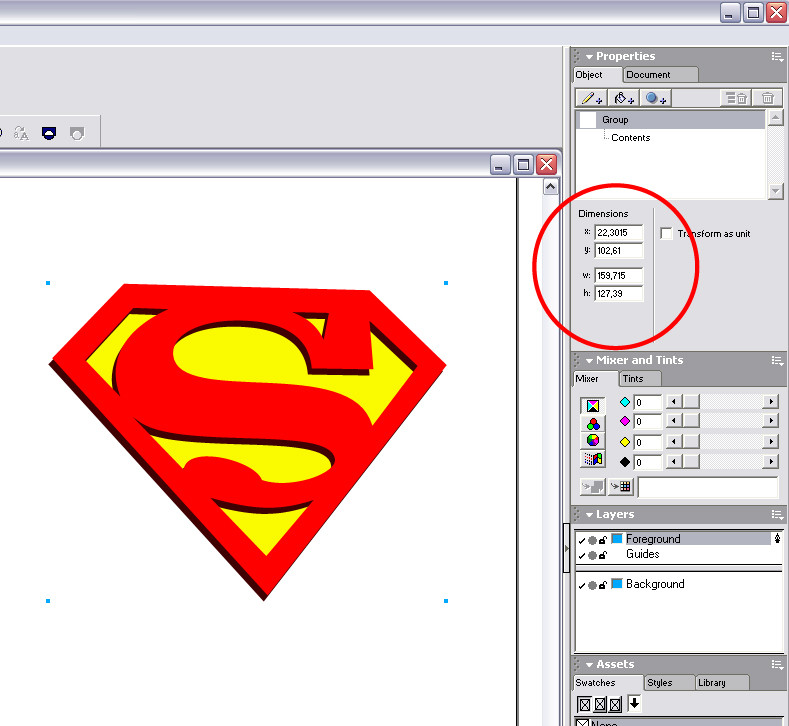Select the System color picker mode button
This screenshot has width=789, height=726.
[x=593, y=459]
